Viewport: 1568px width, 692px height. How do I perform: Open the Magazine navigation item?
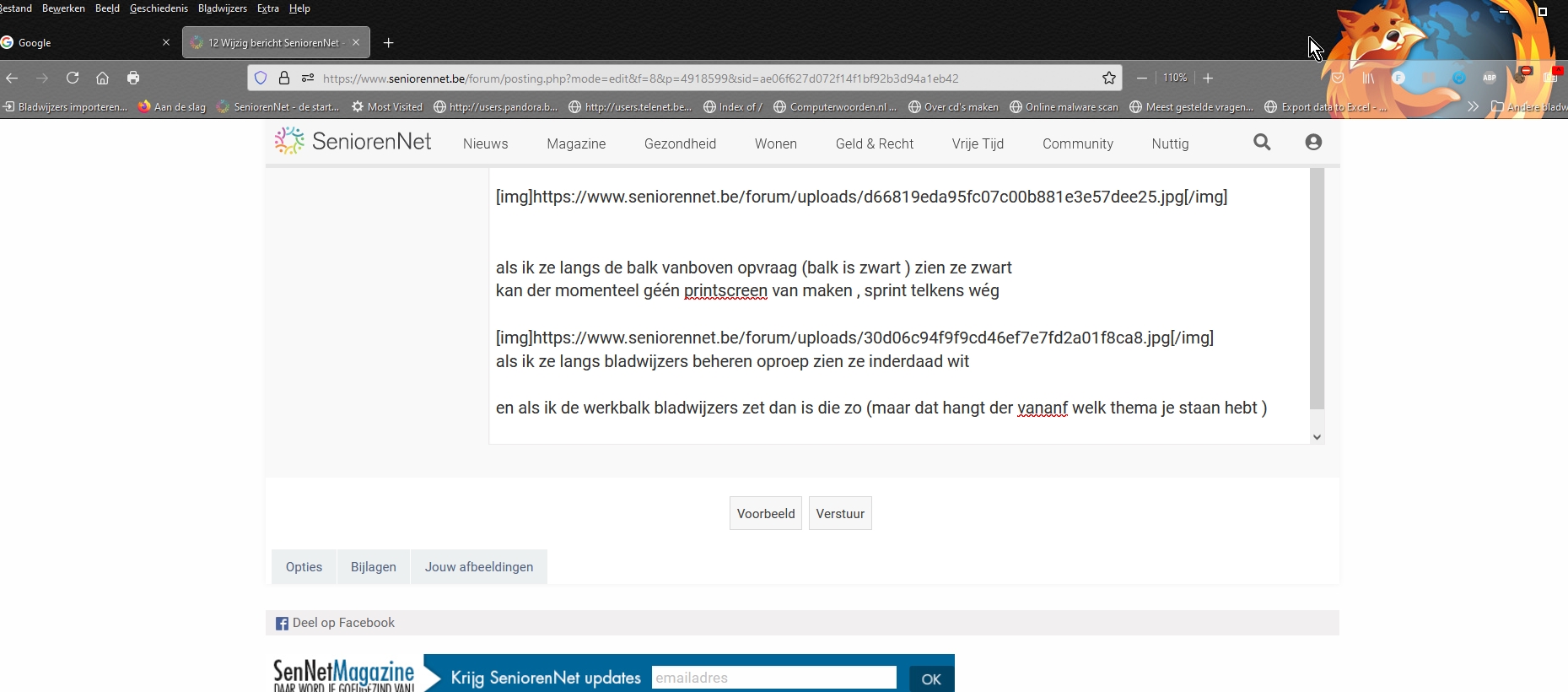[x=576, y=143]
